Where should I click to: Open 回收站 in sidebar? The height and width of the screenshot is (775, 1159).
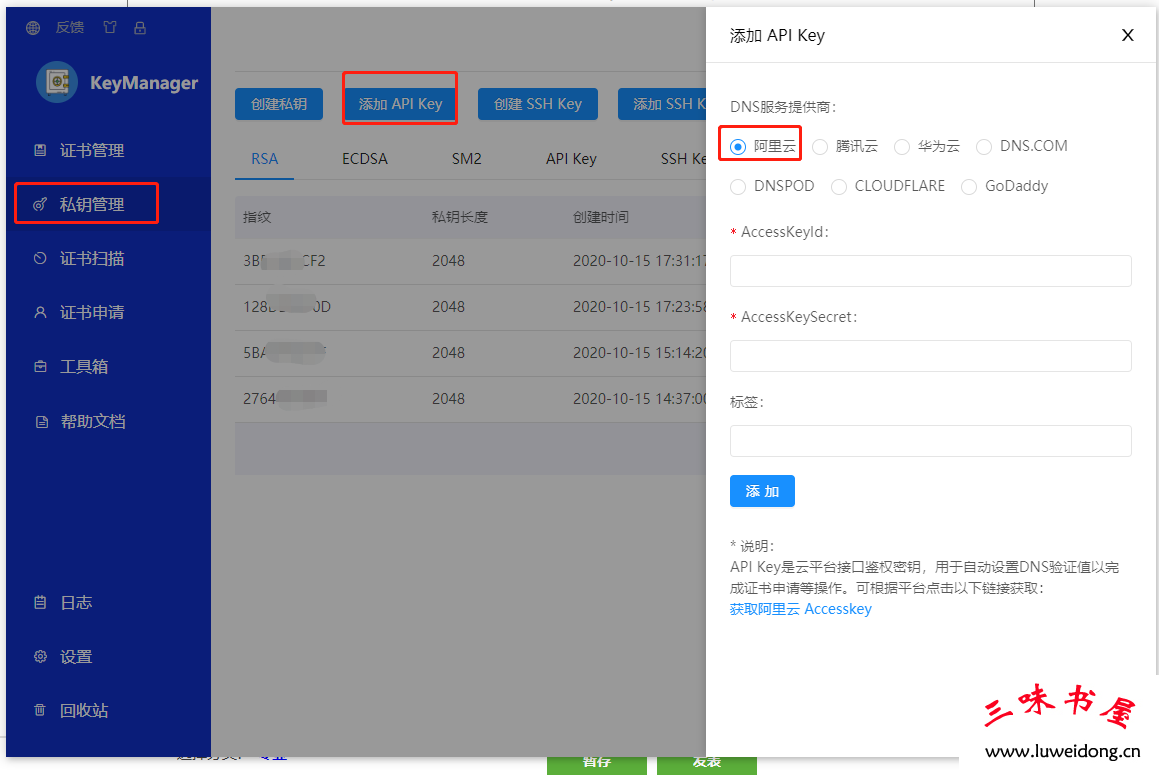coord(84,710)
